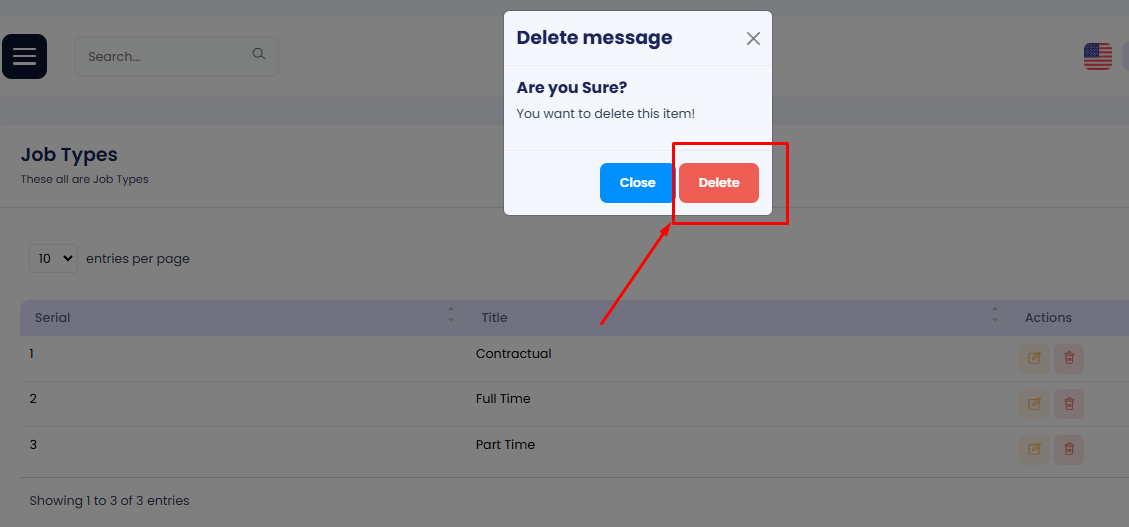
Task: Edit the Contractual job type
Action: (1034, 358)
